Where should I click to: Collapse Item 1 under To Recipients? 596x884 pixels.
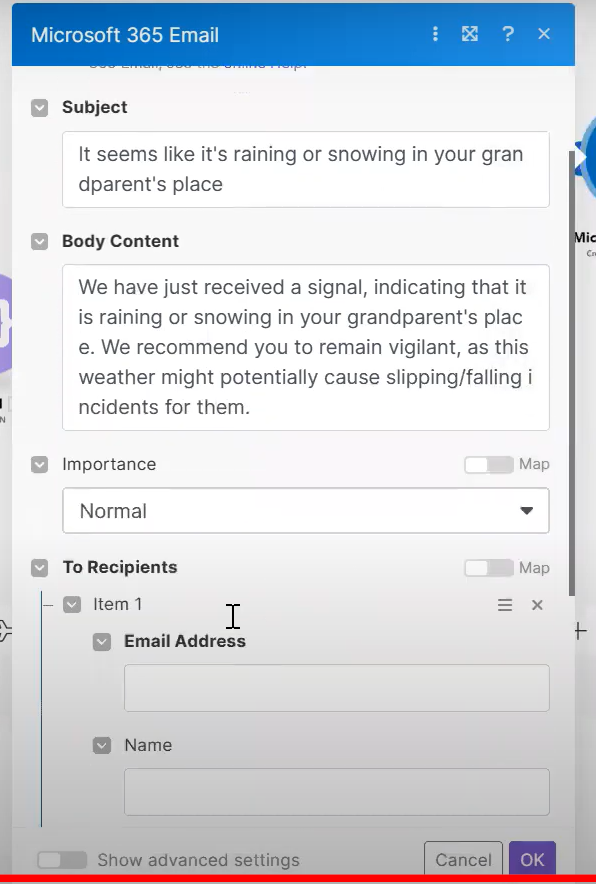click(72, 604)
